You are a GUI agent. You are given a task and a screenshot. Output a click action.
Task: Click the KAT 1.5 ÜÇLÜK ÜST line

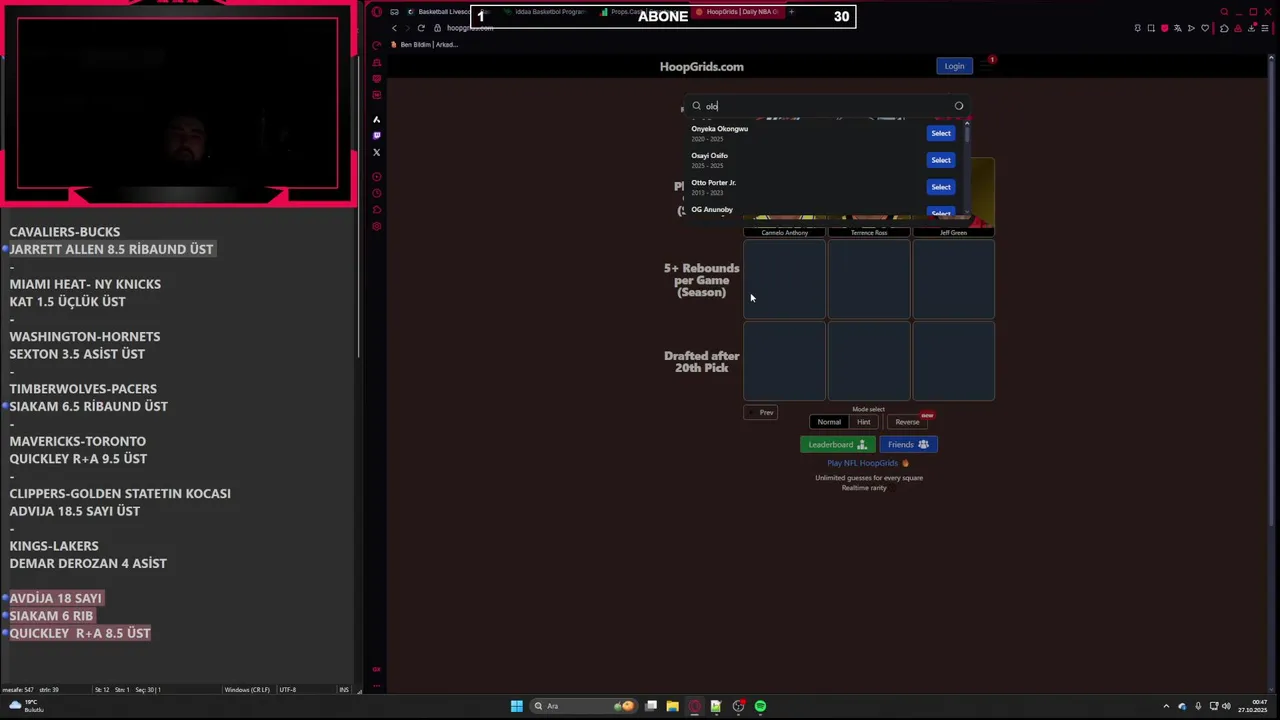click(67, 301)
